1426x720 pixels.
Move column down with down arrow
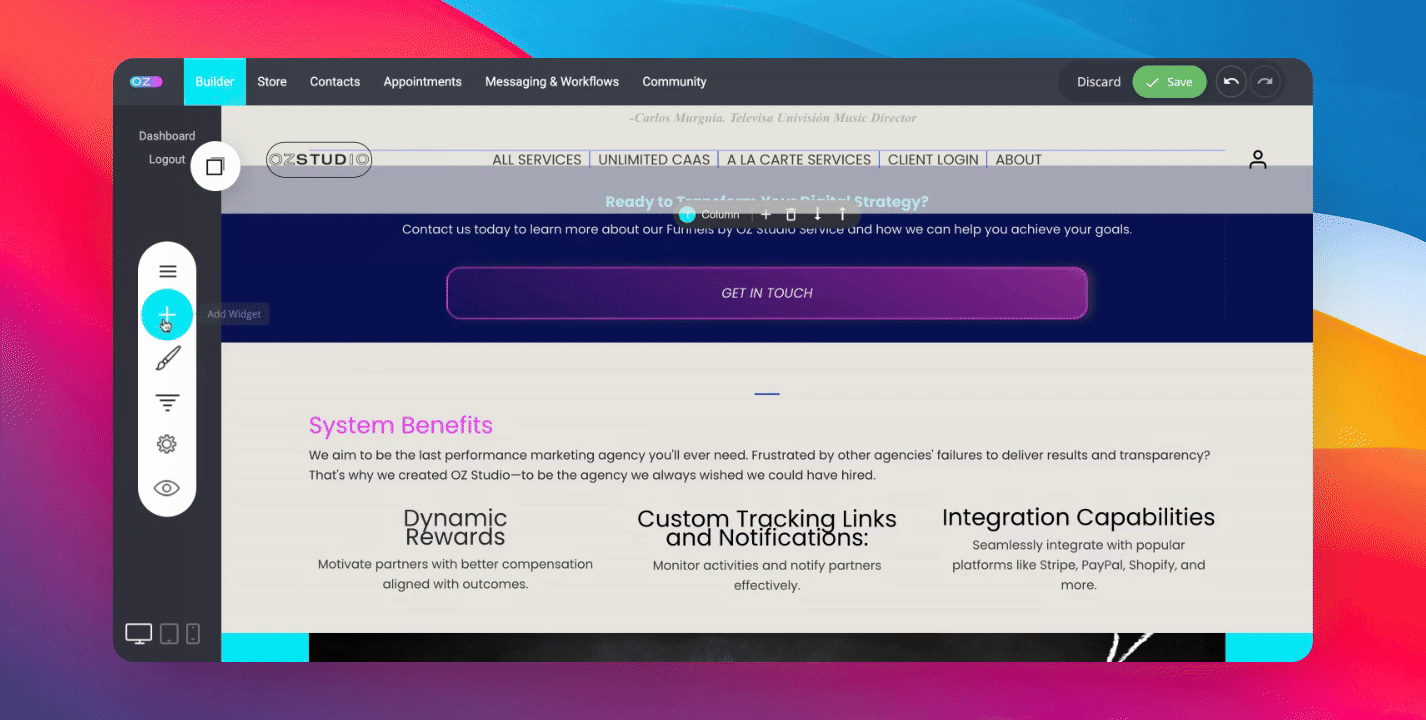(x=817, y=214)
